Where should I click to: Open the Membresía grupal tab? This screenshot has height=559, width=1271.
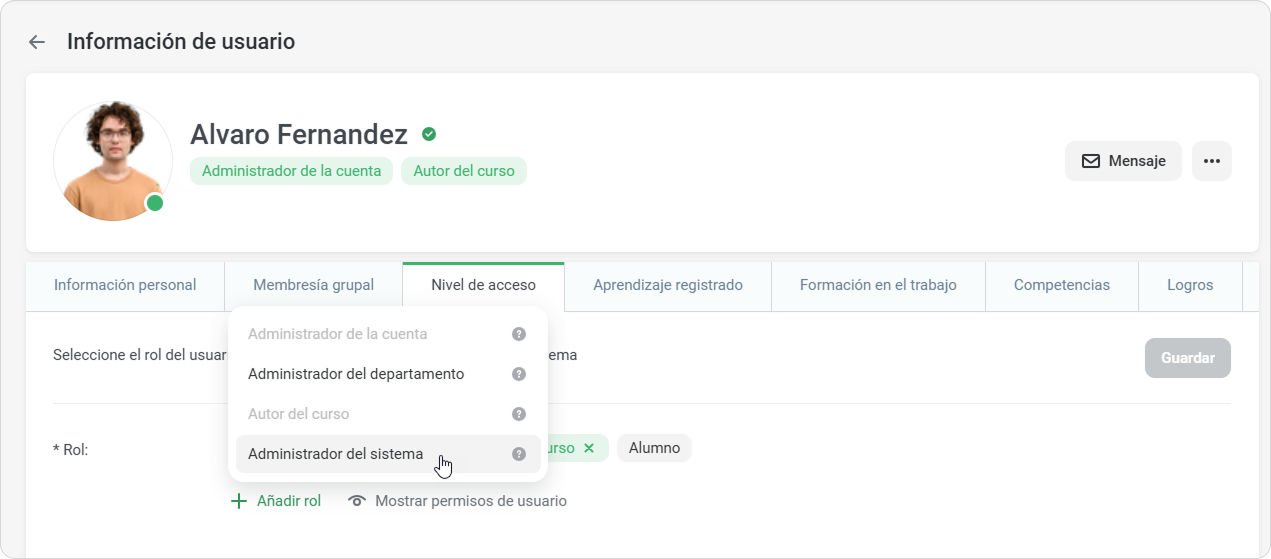tap(313, 285)
